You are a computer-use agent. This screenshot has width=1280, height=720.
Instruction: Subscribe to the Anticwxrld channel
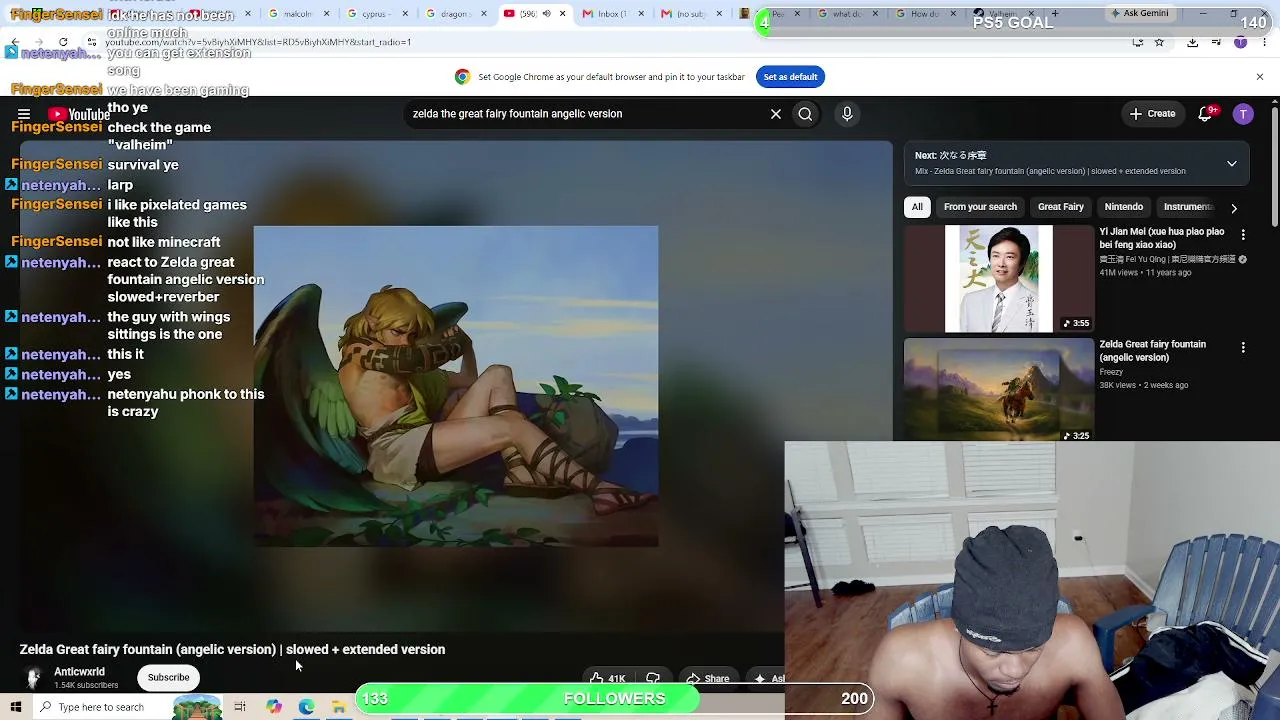tap(168, 678)
